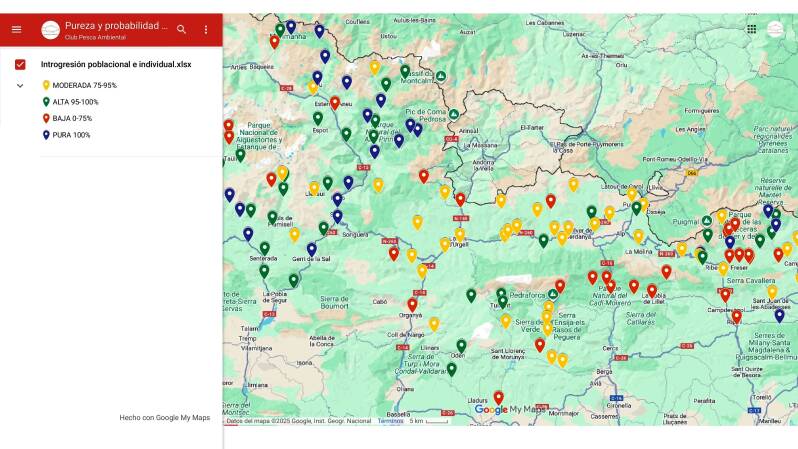
Task: Open the hamburger menu in the red header
Action: pyautogui.click(x=16, y=30)
